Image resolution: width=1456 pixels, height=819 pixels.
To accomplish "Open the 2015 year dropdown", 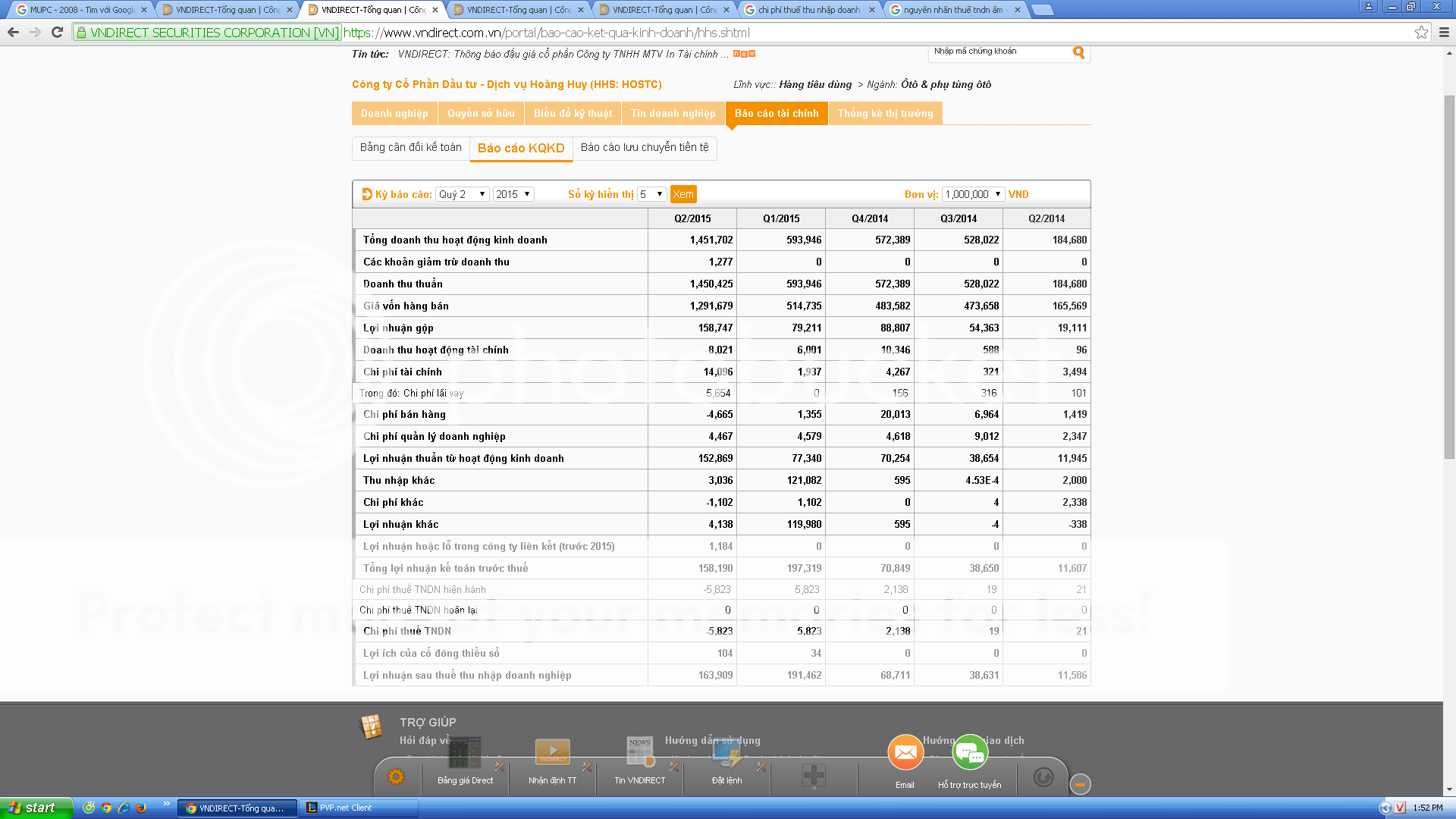I will click(x=513, y=194).
